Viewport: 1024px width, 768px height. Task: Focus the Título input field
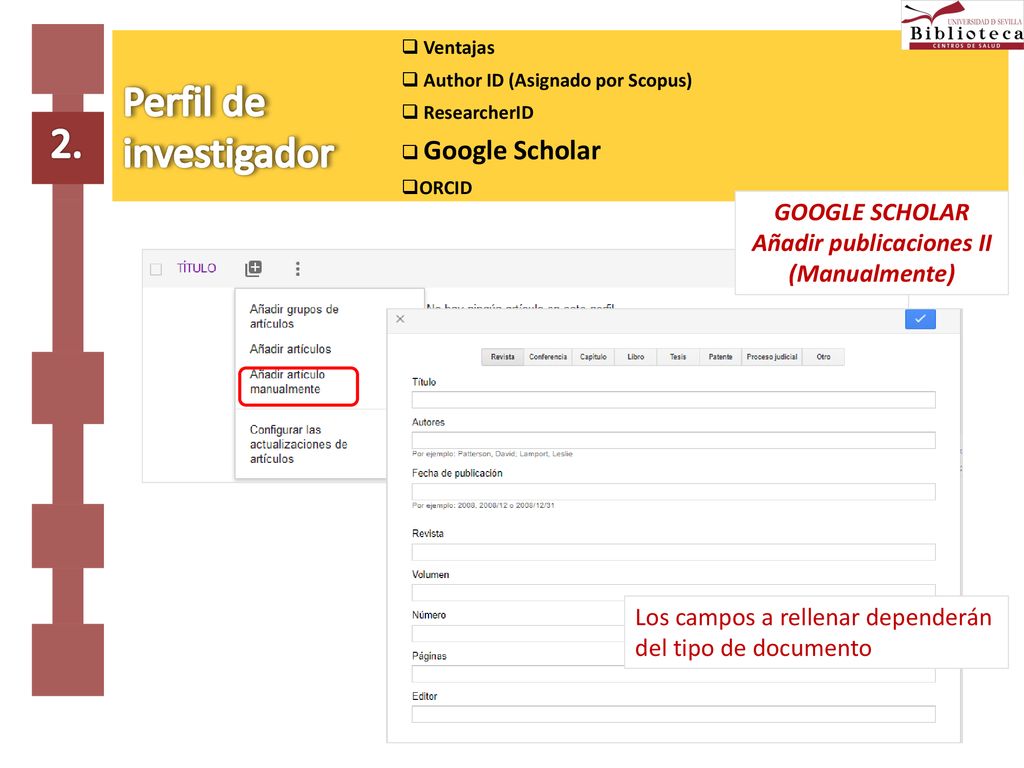point(673,400)
